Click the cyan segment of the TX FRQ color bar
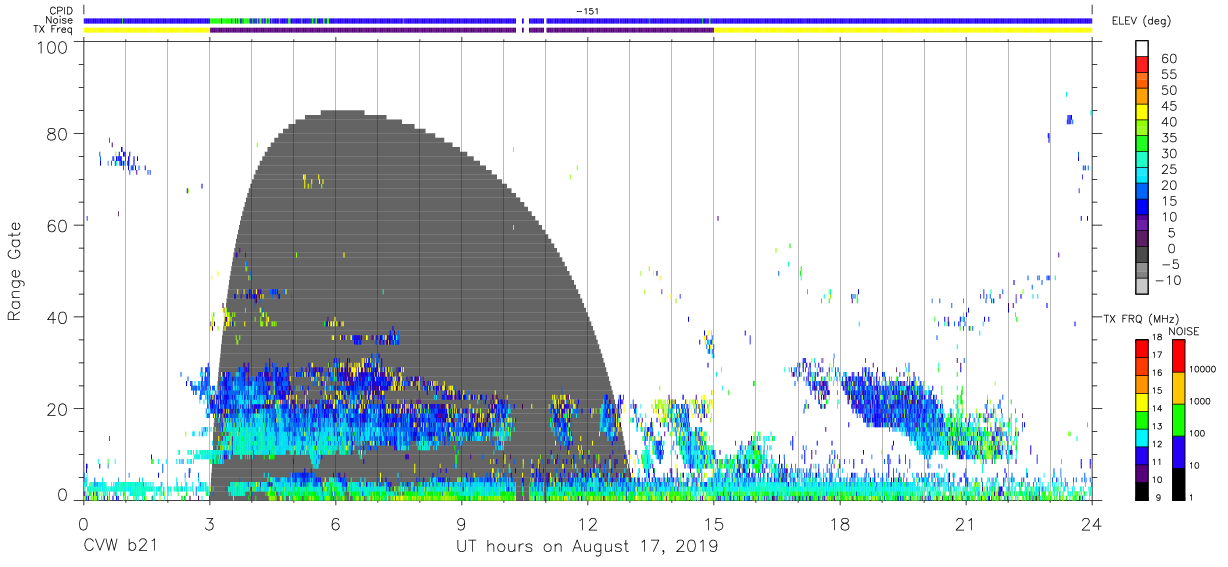This screenshot has height=567, width=1228. [1142, 438]
